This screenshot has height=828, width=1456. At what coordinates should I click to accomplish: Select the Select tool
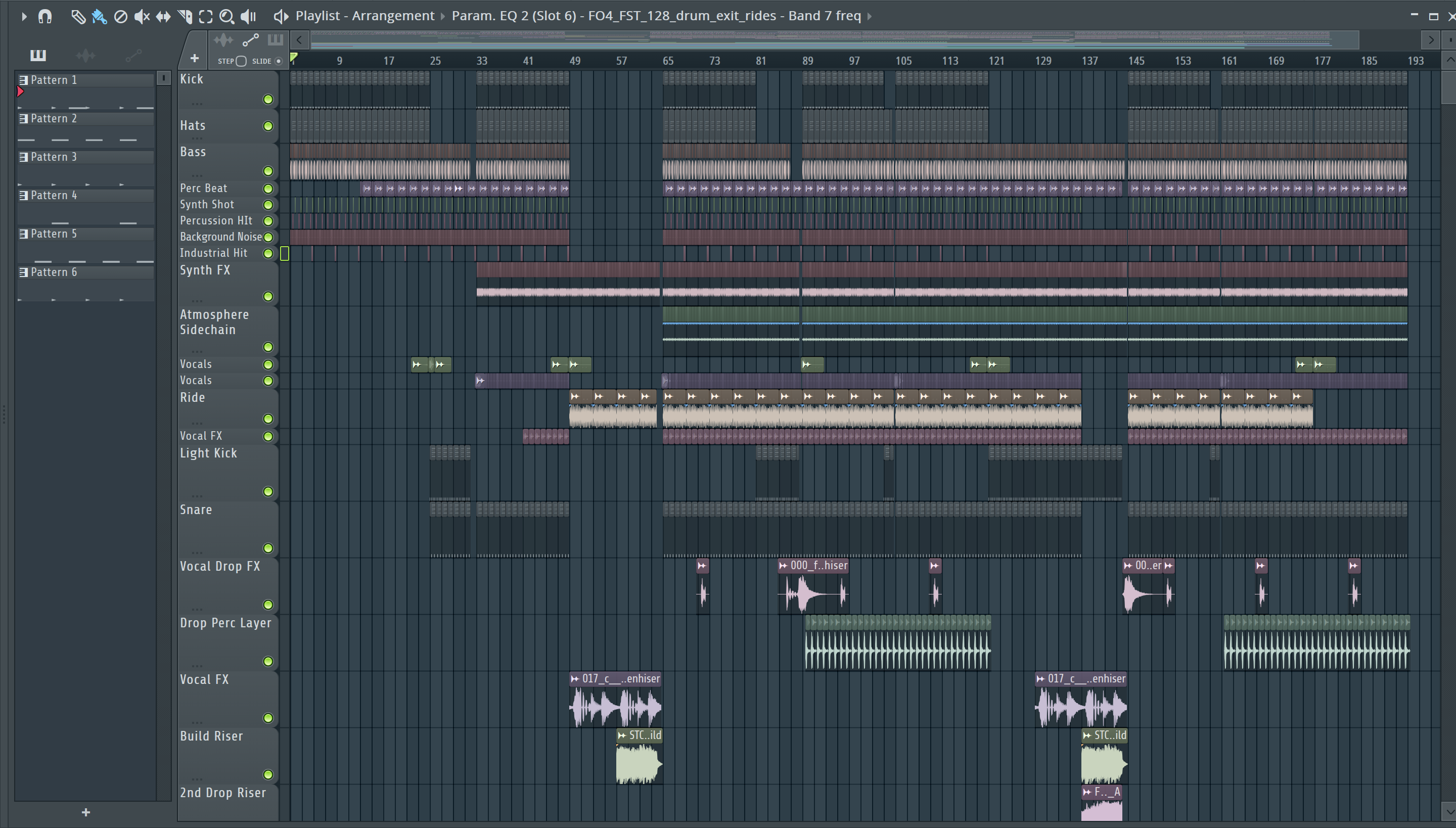click(206, 17)
